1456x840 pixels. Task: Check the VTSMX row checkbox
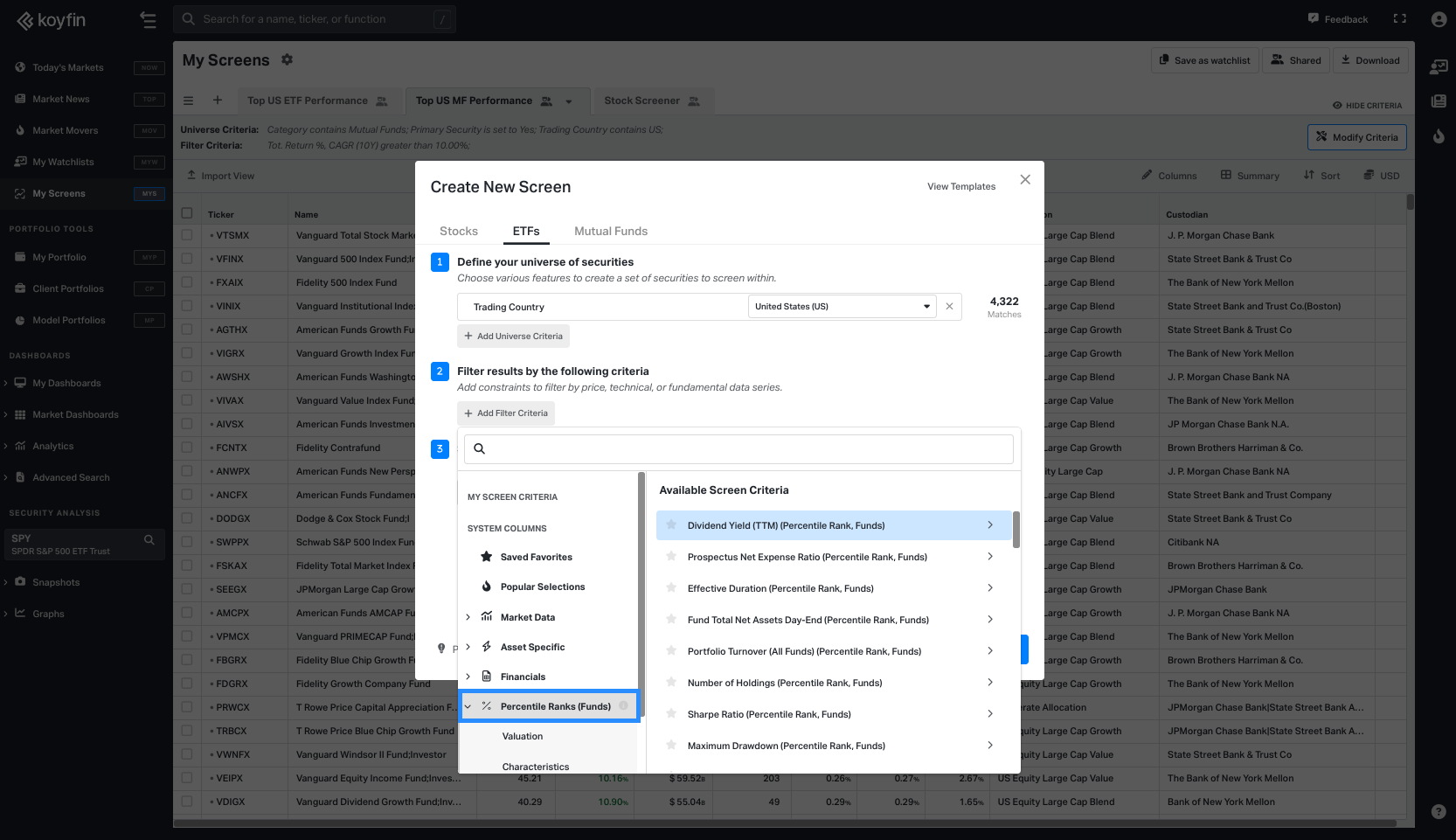point(187,235)
